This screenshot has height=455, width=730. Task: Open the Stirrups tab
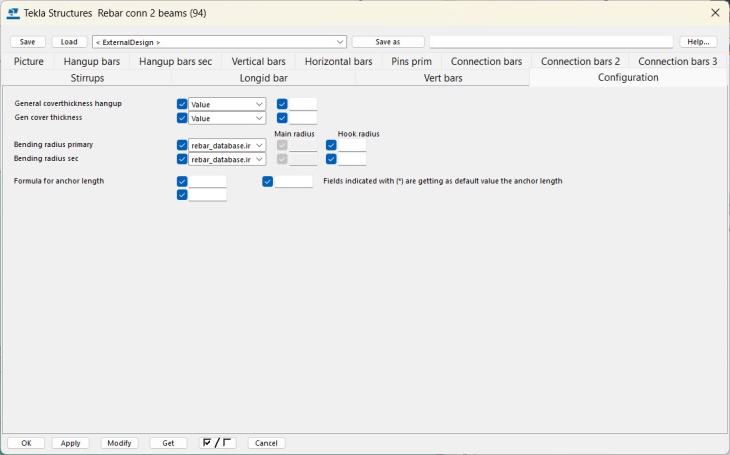click(x=87, y=78)
